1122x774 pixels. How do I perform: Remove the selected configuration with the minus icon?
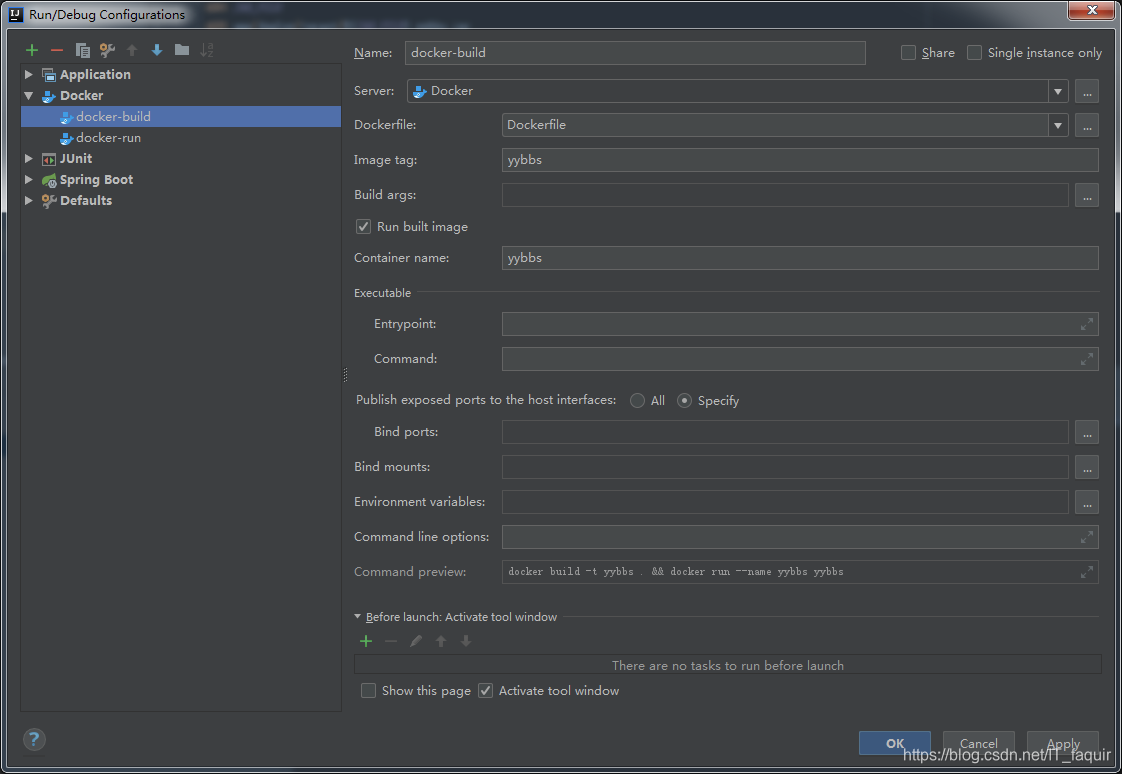tap(57, 50)
